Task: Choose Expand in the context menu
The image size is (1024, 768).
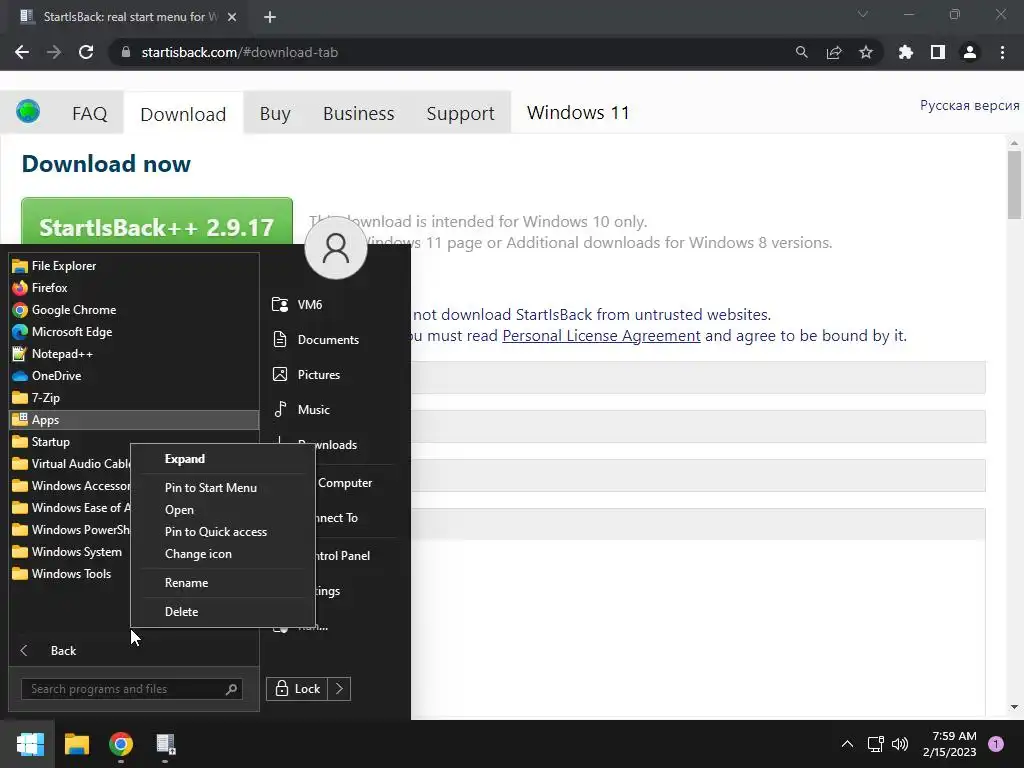Action: [223, 459]
